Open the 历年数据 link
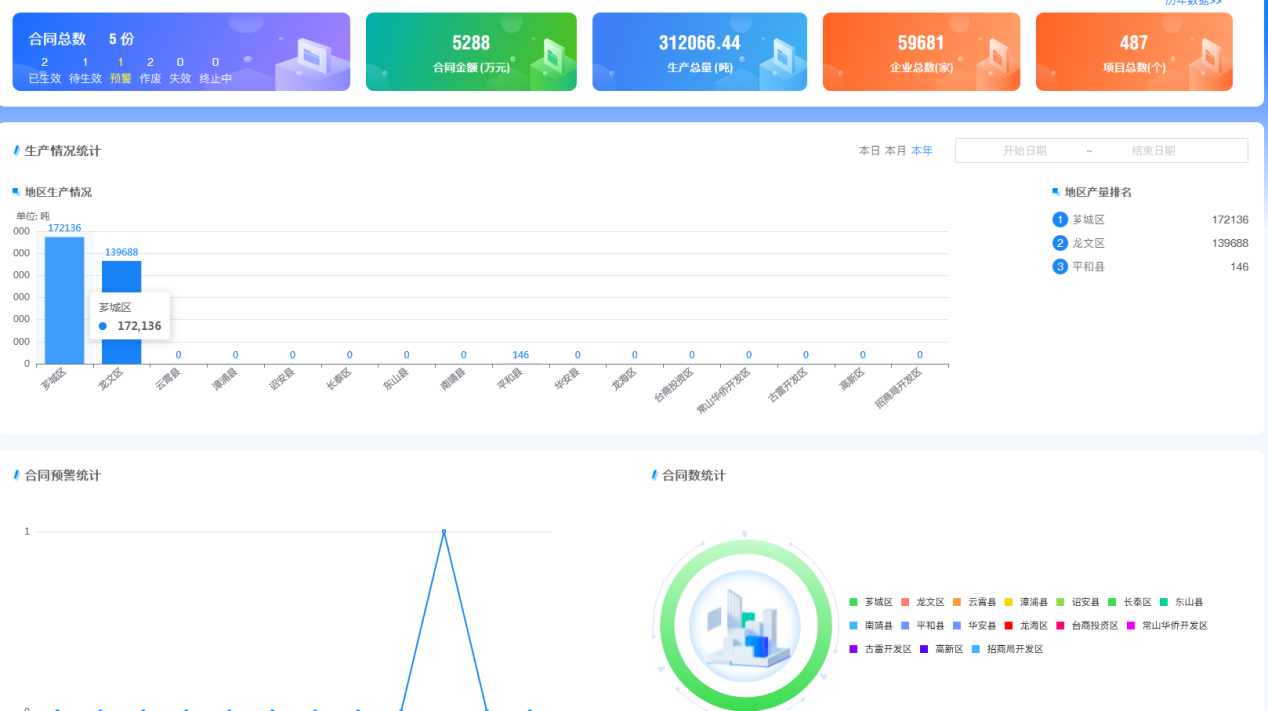The image size is (1268, 711). click(x=1193, y=3)
